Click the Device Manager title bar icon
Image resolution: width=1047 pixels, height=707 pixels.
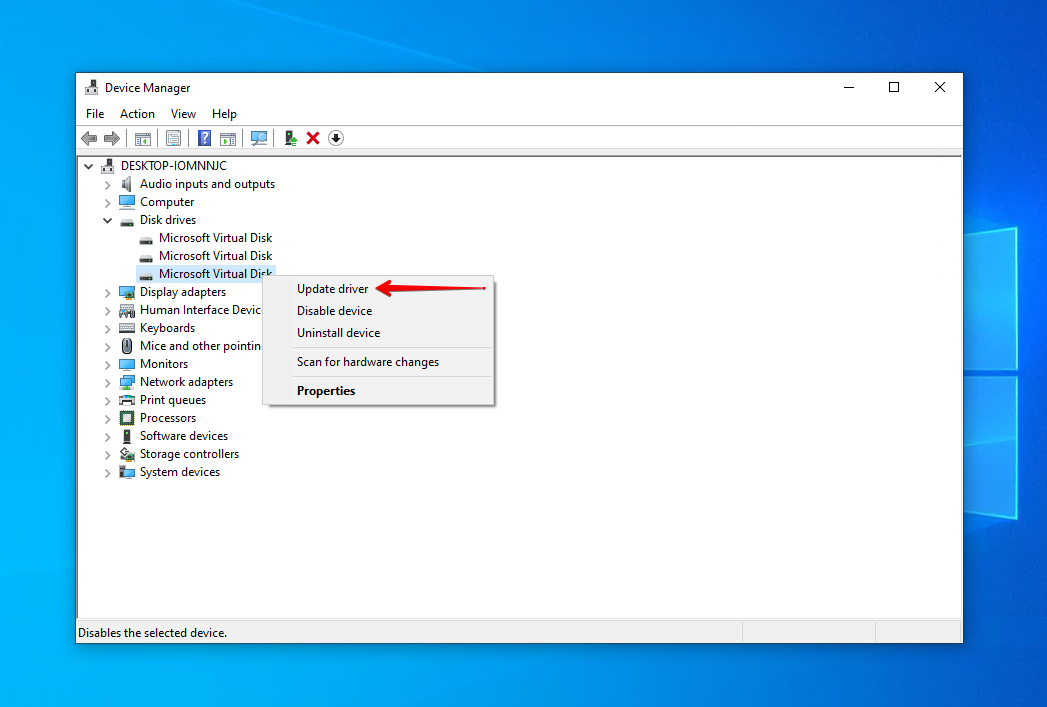tap(91, 87)
